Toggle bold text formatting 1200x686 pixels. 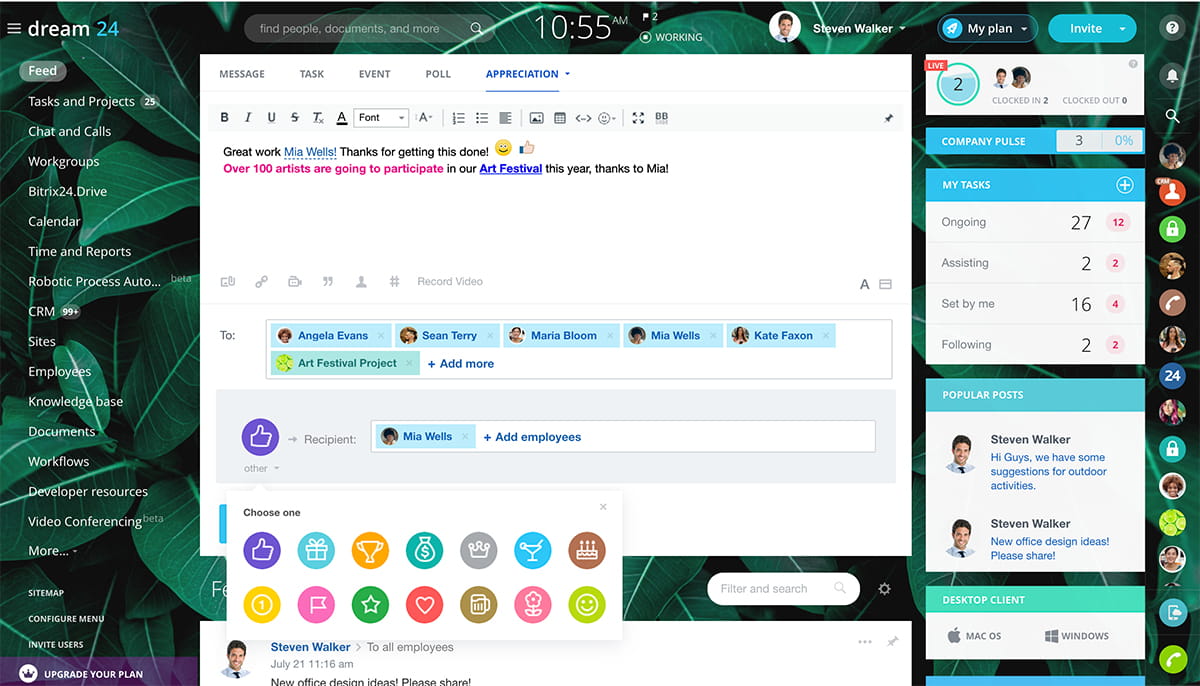click(225, 118)
